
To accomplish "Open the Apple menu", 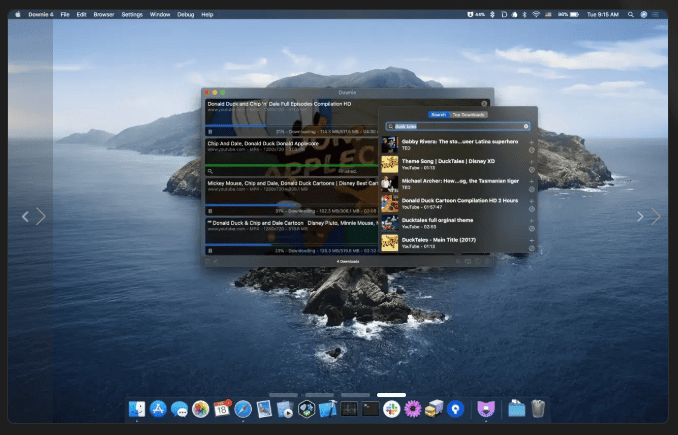I will (x=18, y=14).
